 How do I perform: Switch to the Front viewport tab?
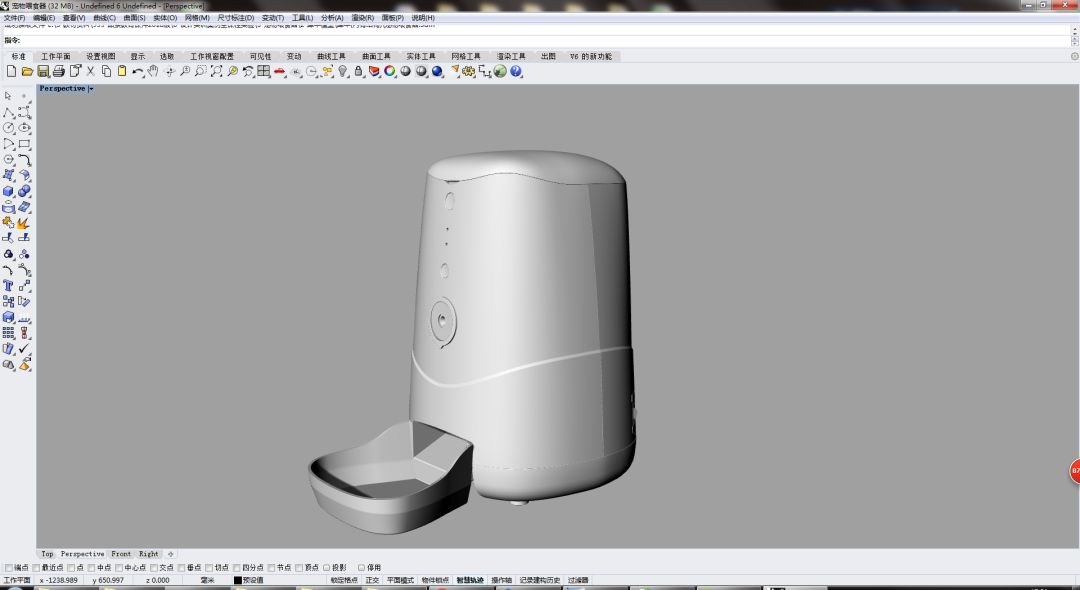click(x=121, y=554)
